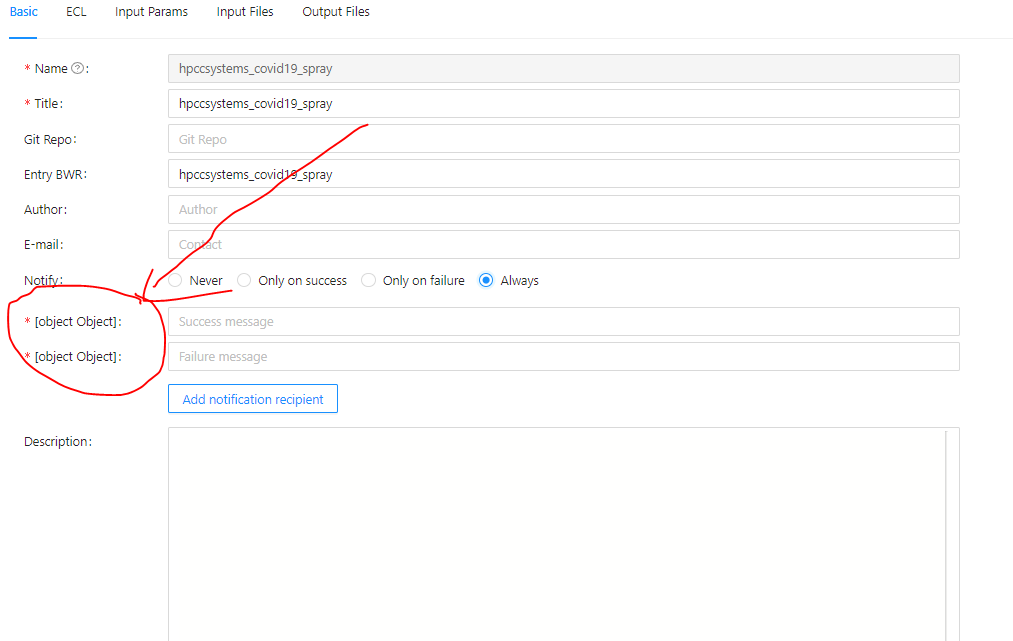The width and height of the screenshot is (1013, 641).
Task: Click the Git Repo input field
Action: pos(563,138)
